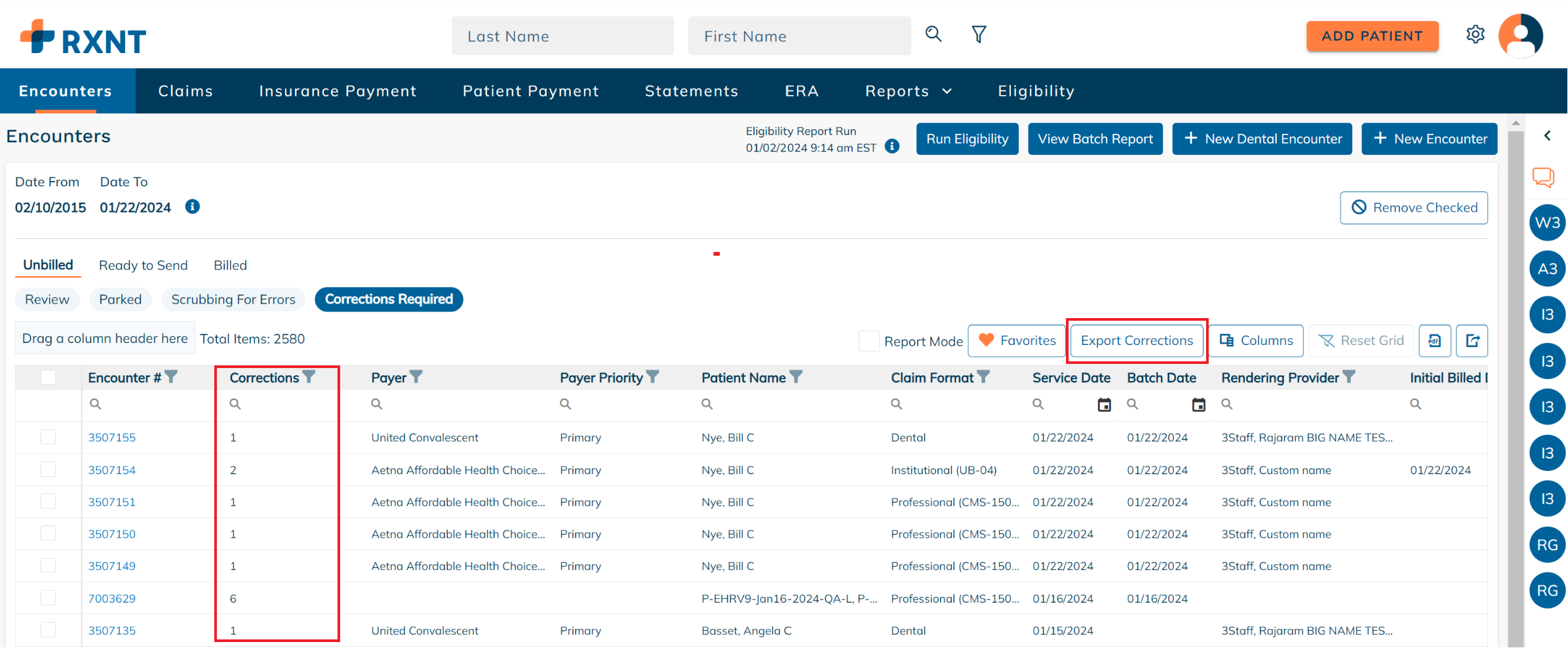Click the eligibility report info icon

892,146
